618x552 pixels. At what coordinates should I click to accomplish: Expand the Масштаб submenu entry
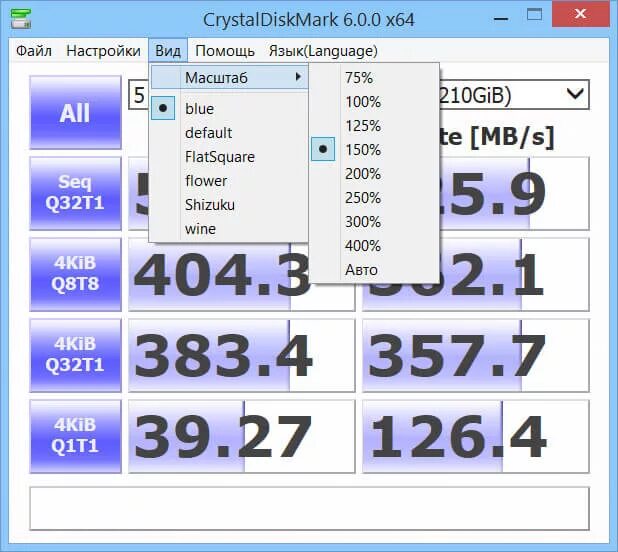tap(229, 78)
